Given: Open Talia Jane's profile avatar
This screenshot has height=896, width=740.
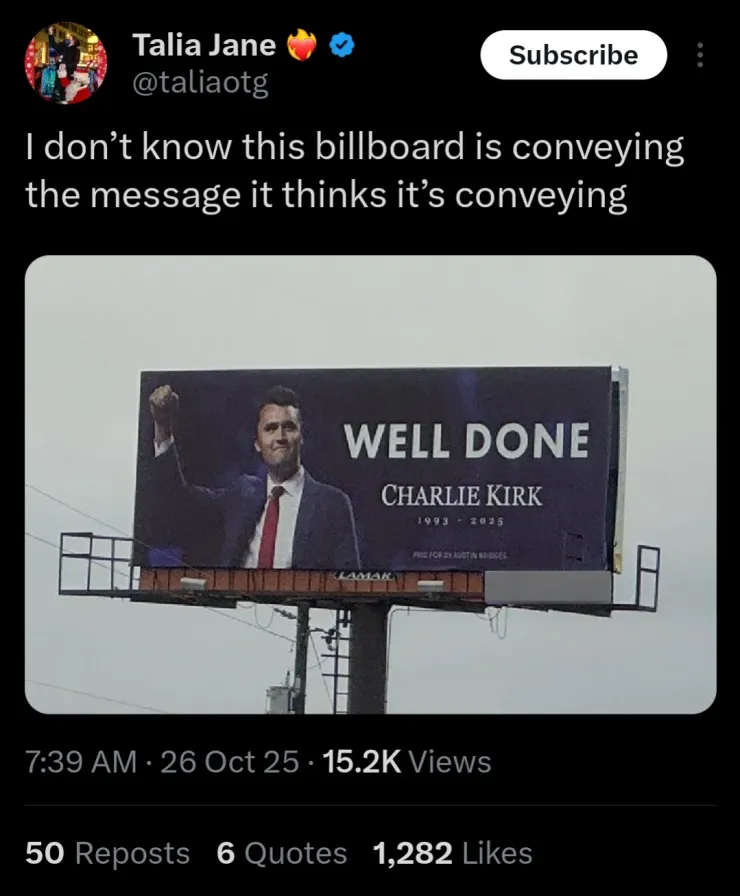Looking at the screenshot, I should click(65, 64).
